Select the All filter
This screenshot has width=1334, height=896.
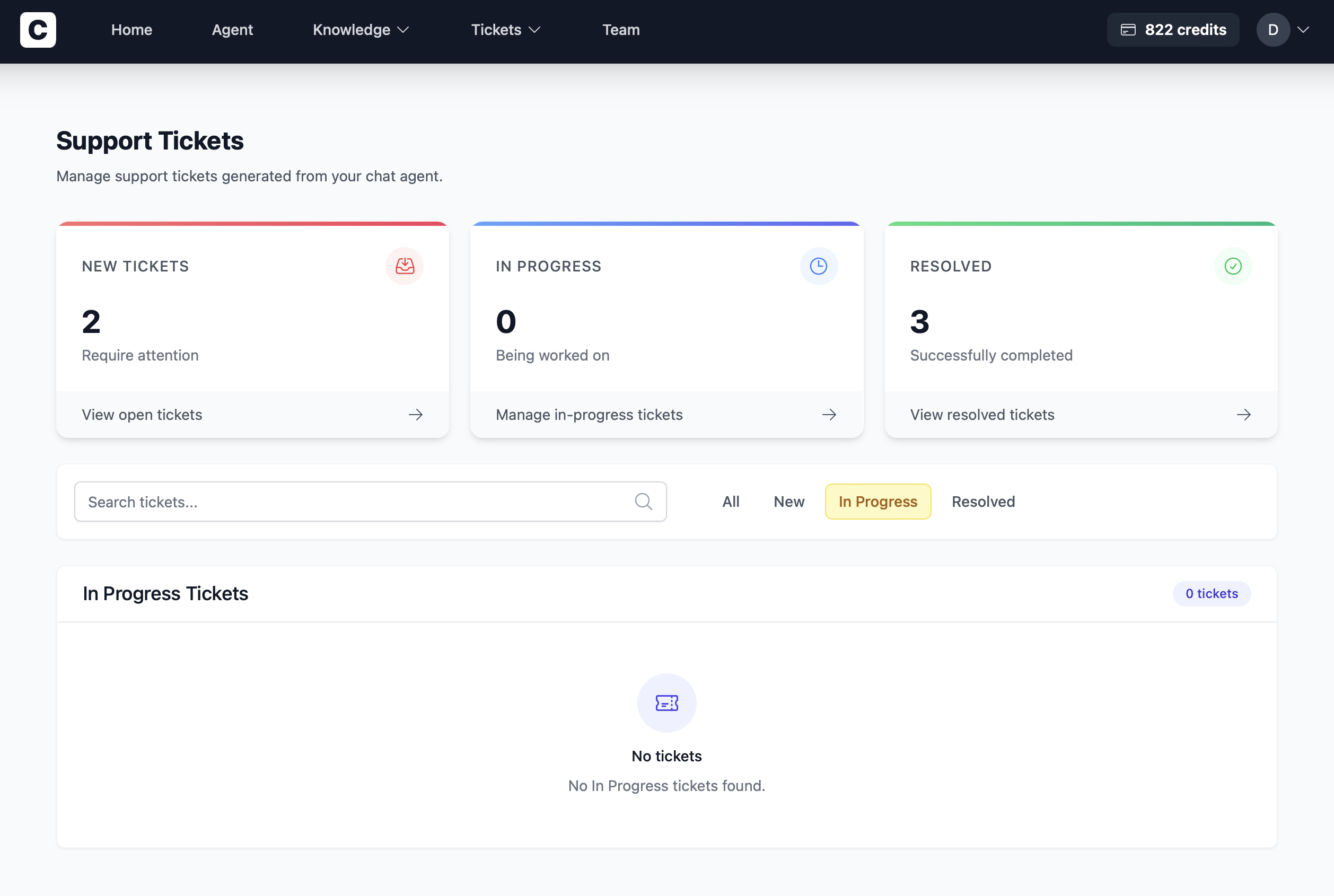click(730, 502)
